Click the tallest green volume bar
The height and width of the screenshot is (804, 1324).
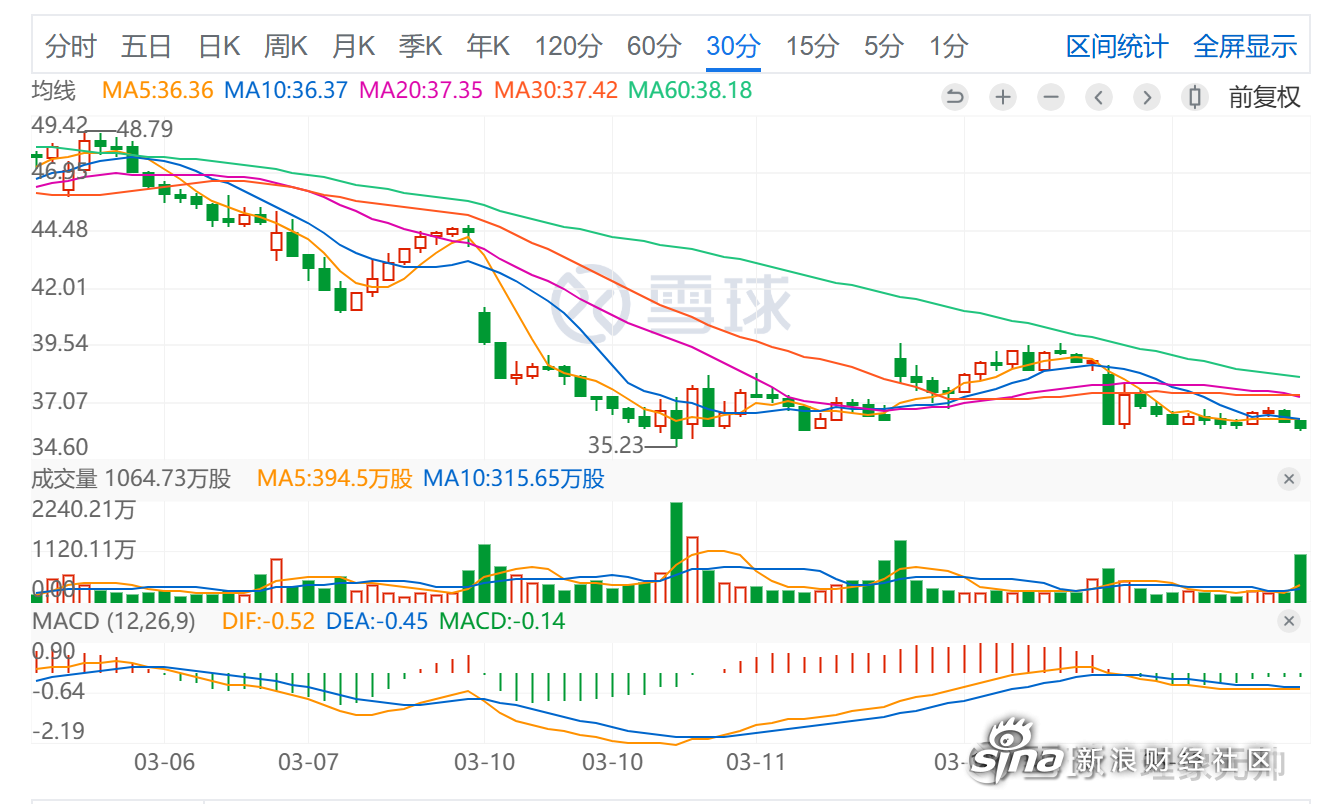coord(676,552)
